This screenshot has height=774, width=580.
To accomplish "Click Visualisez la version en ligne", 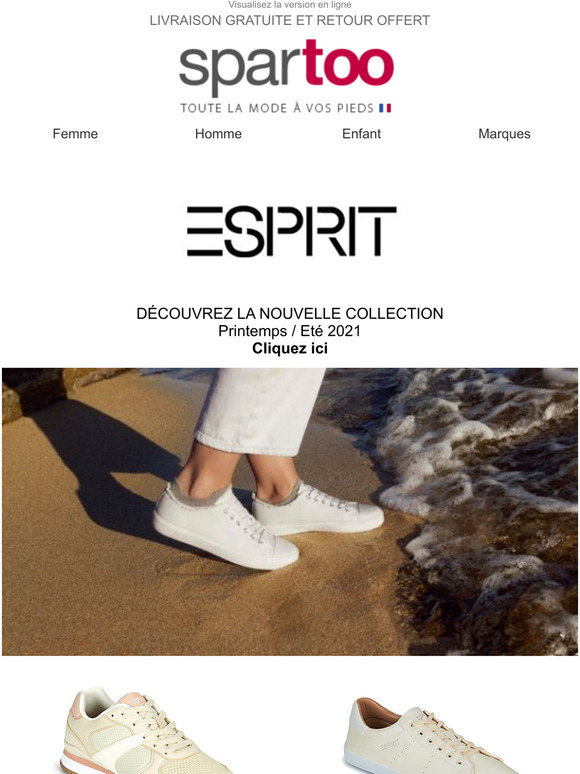I will [290, 5].
